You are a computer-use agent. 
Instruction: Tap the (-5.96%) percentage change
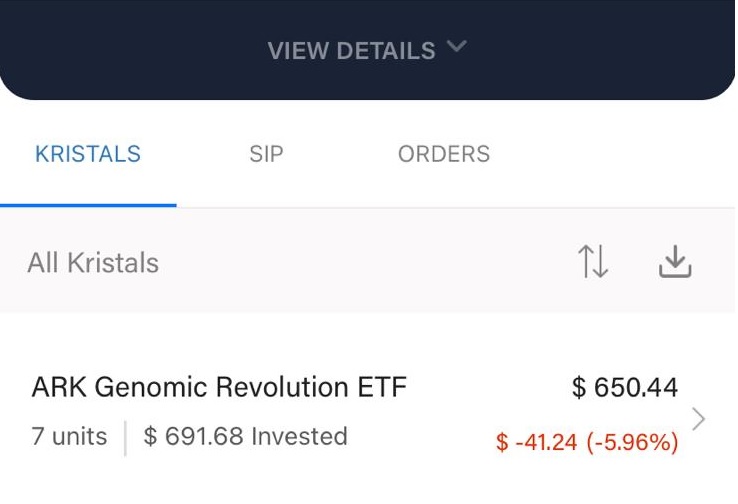[x=633, y=442]
